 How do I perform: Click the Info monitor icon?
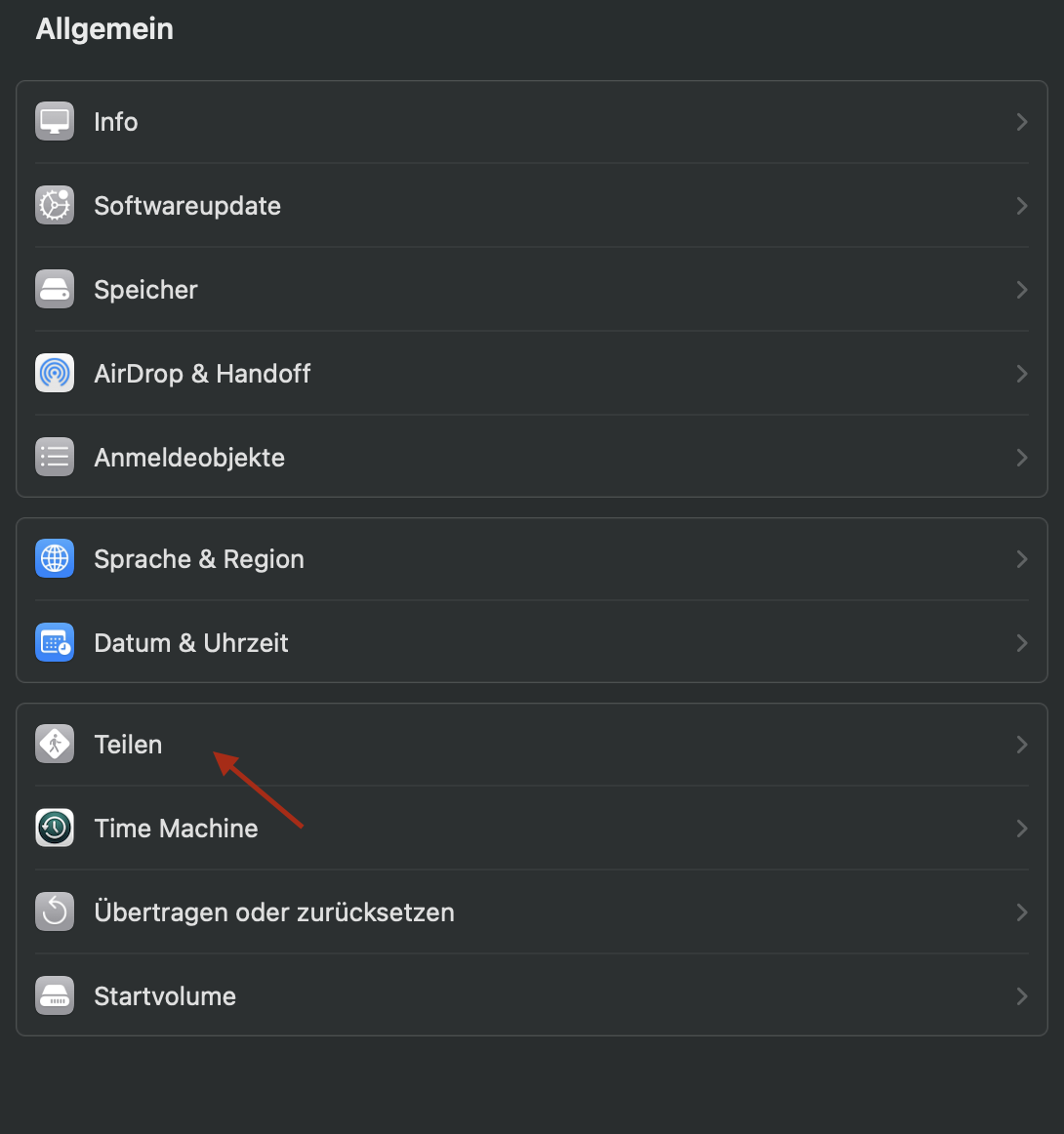(x=55, y=122)
